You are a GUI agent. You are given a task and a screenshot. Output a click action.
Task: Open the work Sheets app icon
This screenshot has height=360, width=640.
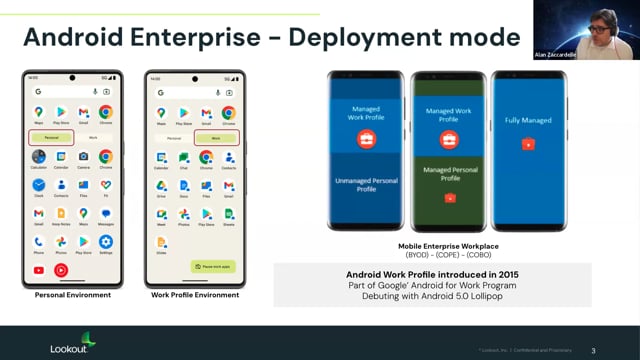click(229, 214)
